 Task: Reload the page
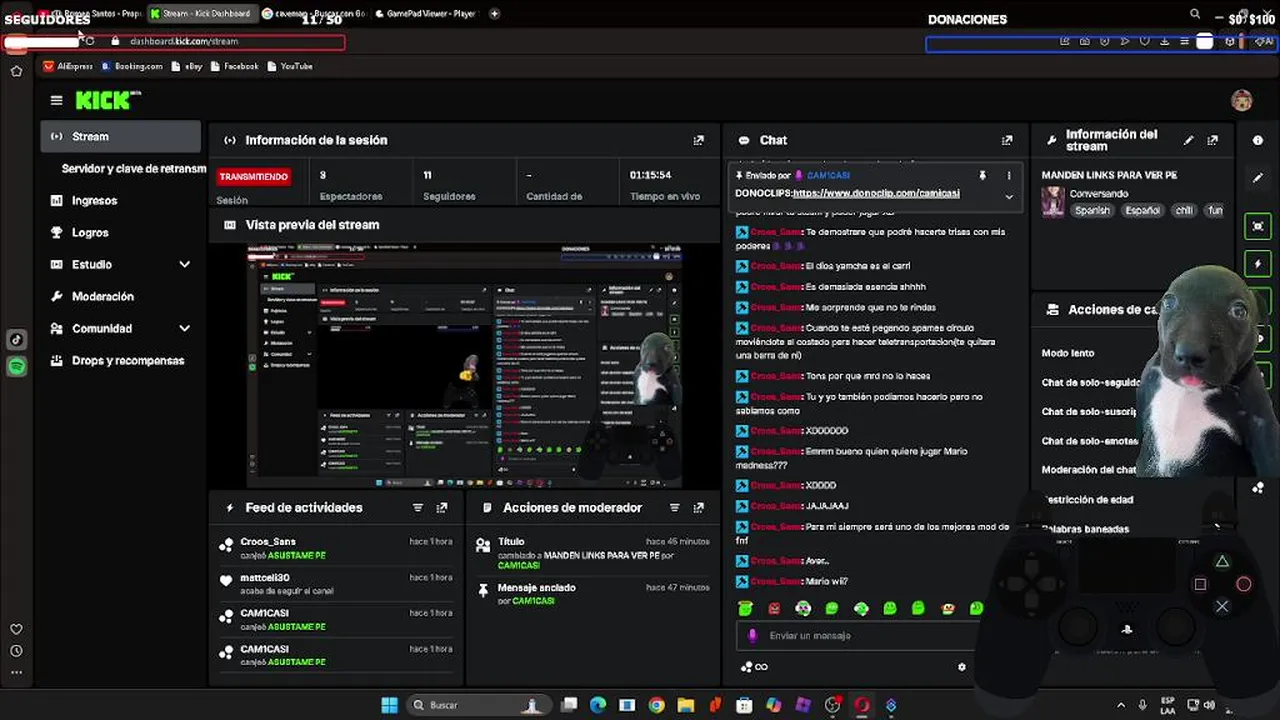tap(90, 41)
